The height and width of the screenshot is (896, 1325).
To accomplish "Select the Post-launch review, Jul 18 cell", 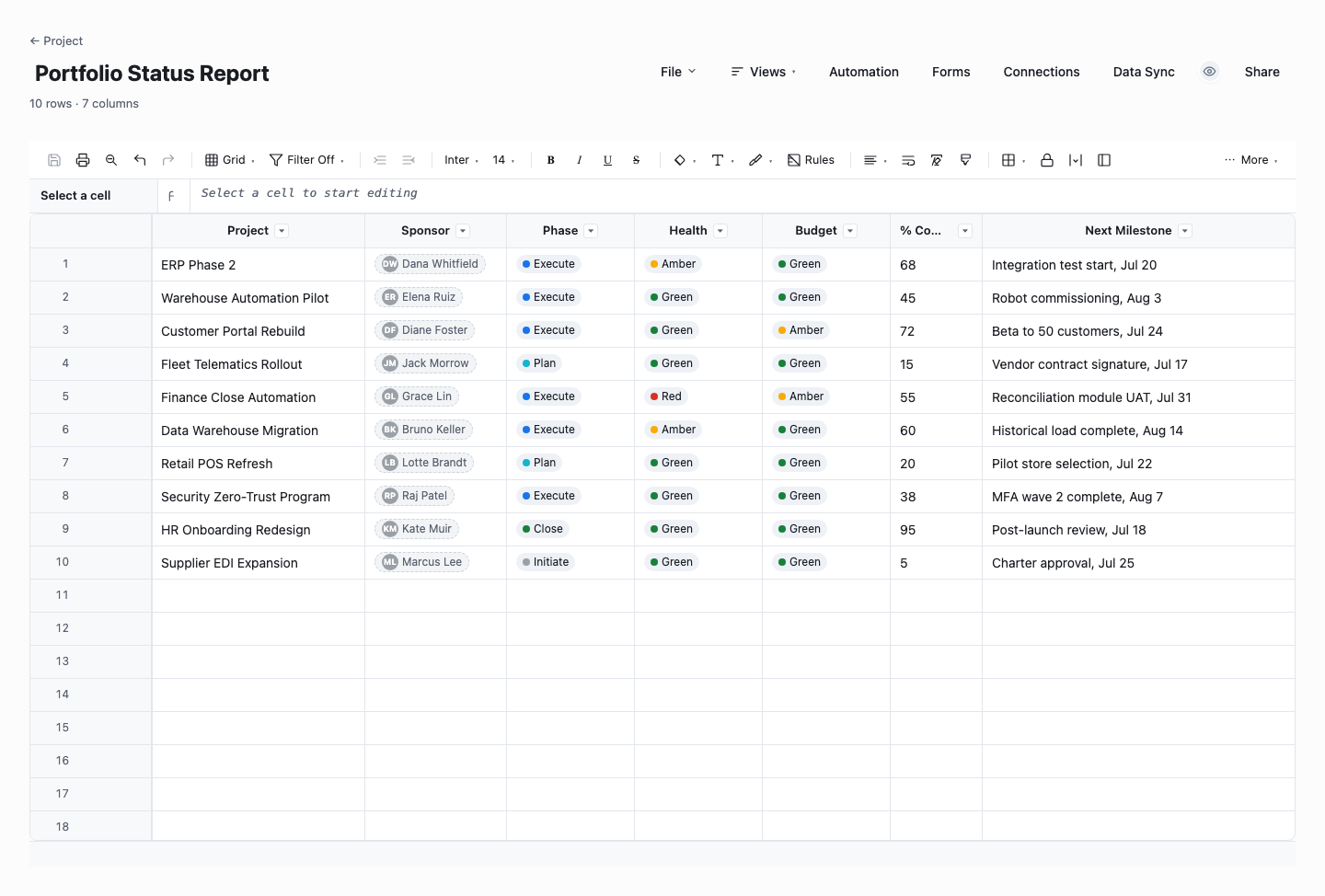I will coord(1138,530).
